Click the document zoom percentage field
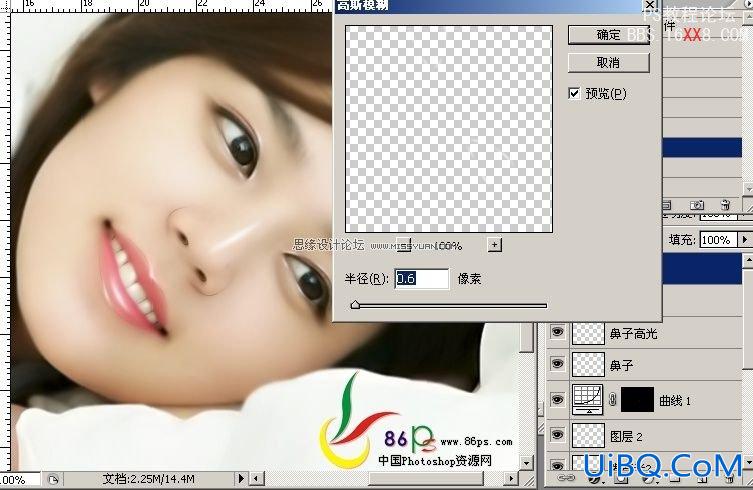The width and height of the screenshot is (753, 490). (x=19, y=479)
